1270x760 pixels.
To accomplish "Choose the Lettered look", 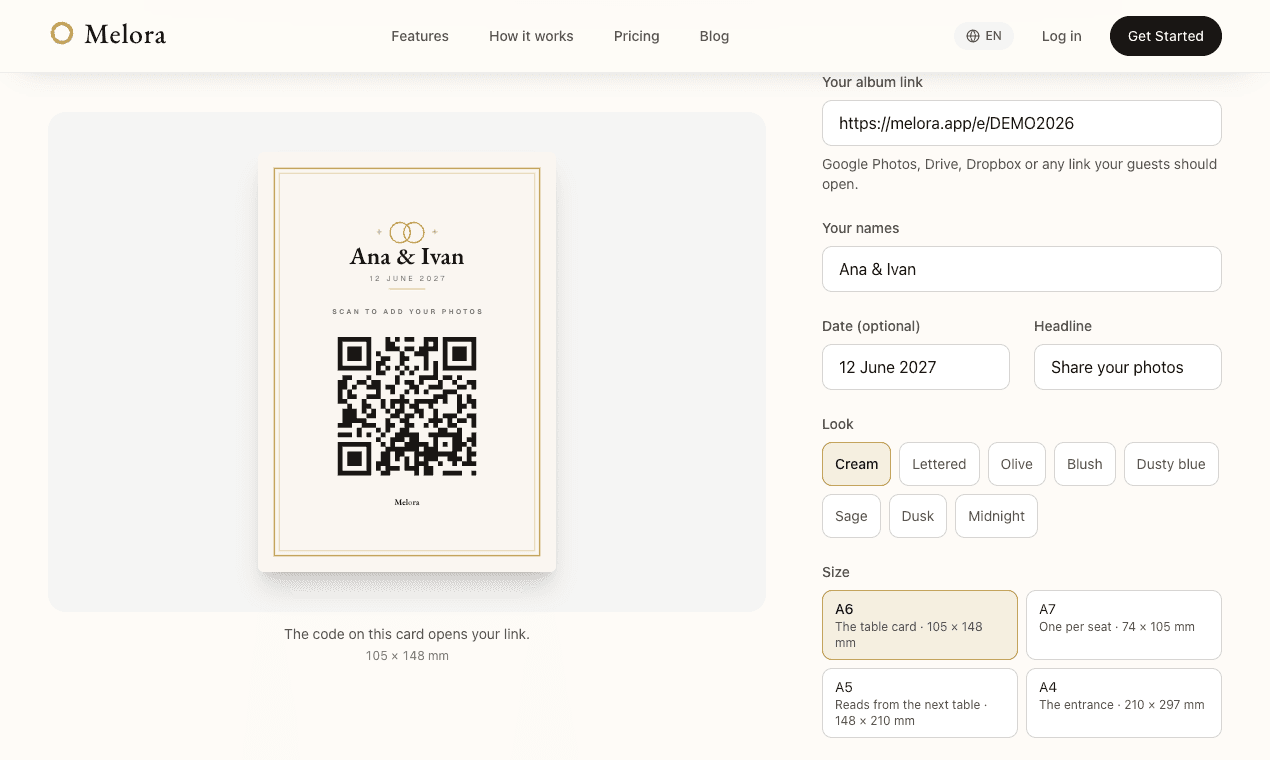I will [939, 464].
